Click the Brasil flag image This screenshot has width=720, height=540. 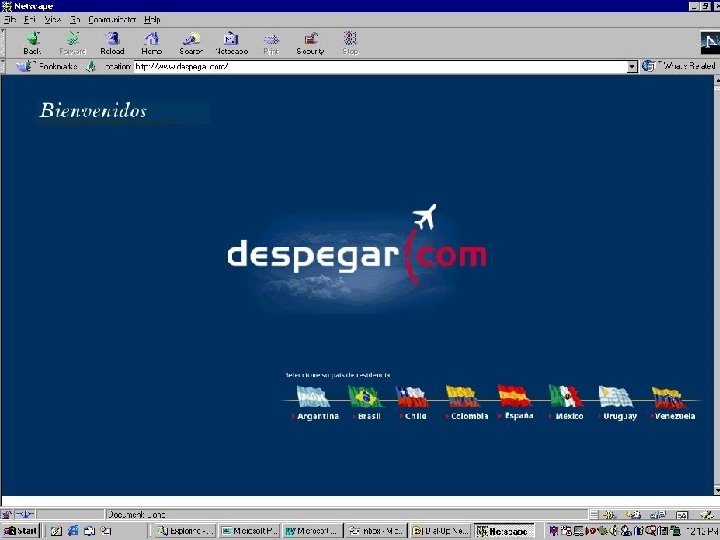pos(365,396)
